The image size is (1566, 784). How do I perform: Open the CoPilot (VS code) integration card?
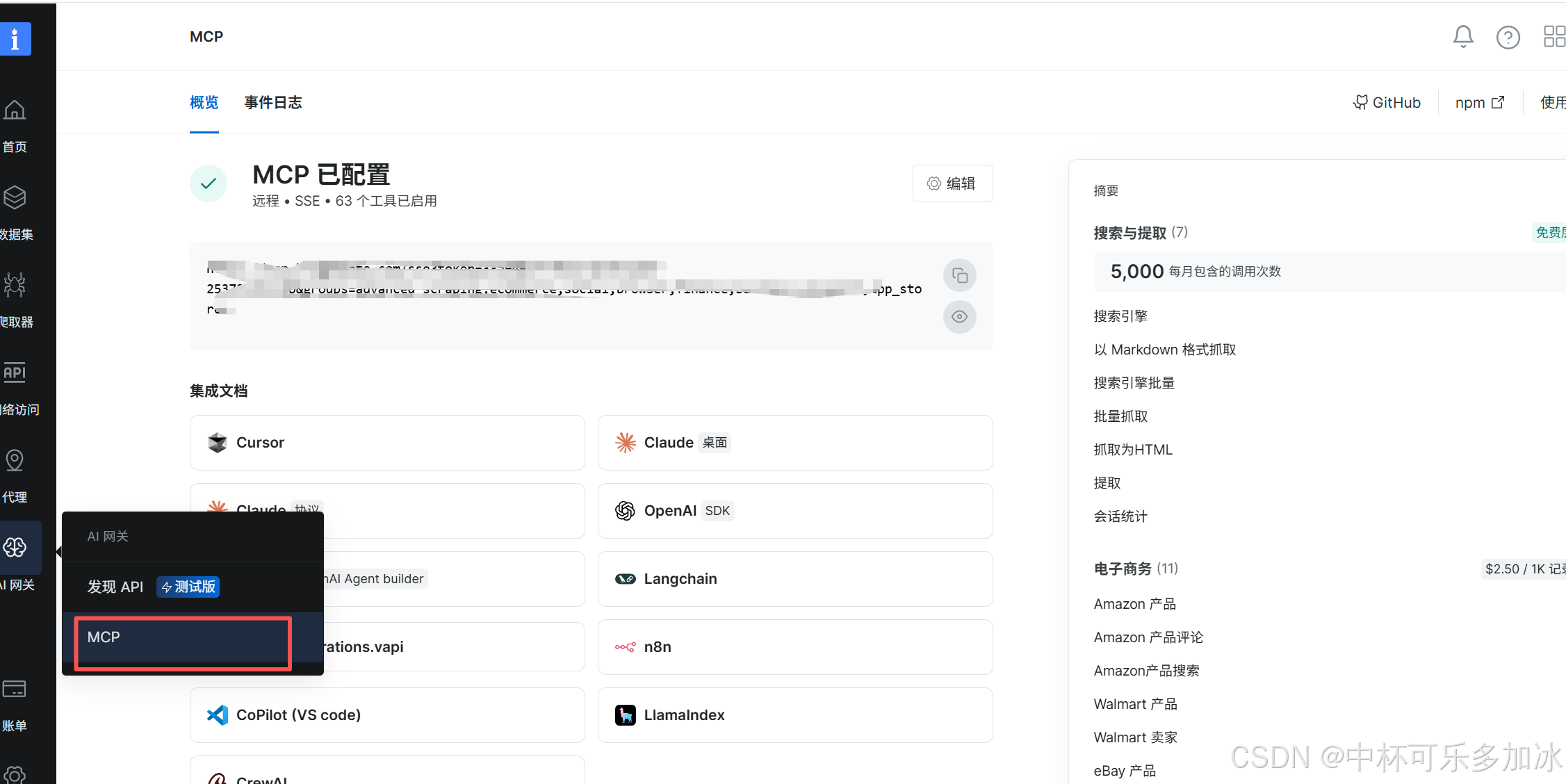(387, 715)
